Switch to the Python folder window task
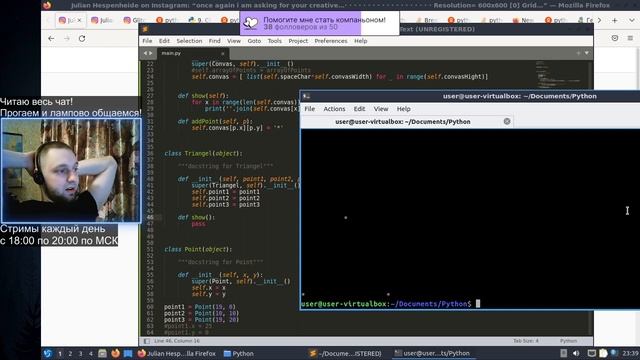Image resolution: width=640 pixels, height=360 pixels. click(239, 353)
